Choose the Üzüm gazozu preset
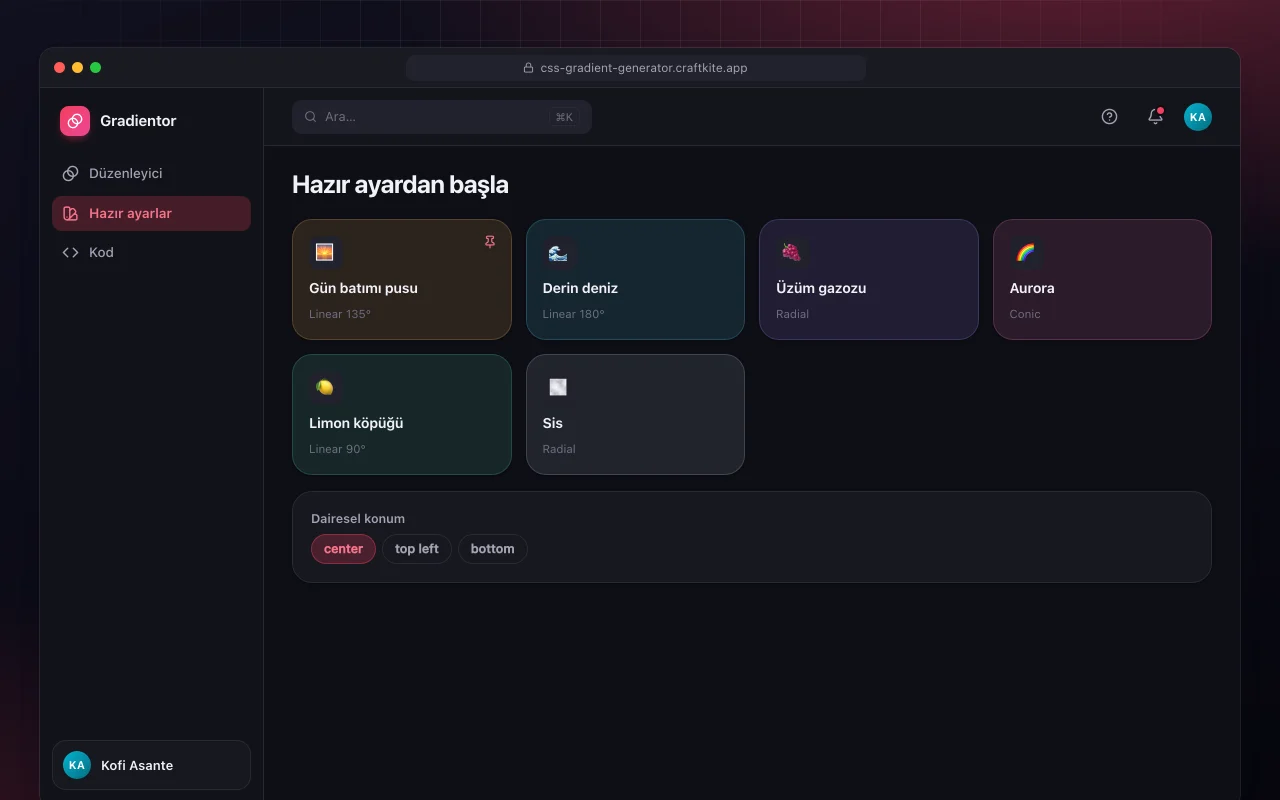Viewport: 1280px width, 800px height. pyautogui.click(x=869, y=280)
